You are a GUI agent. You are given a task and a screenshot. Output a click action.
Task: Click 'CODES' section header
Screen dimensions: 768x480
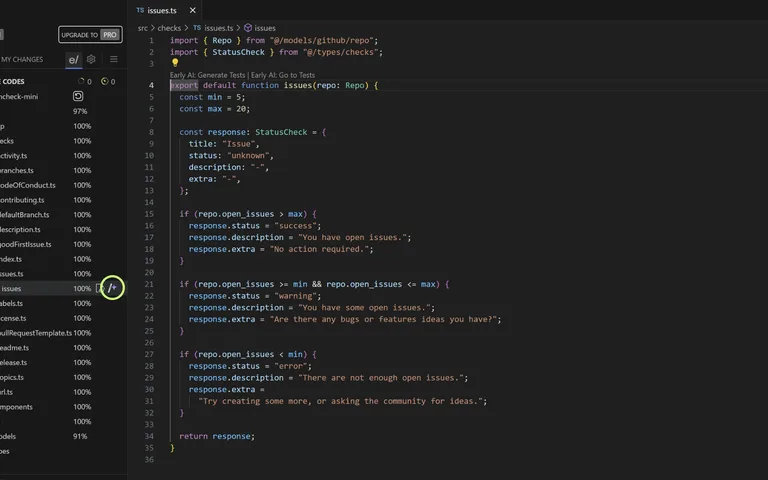click(x=12, y=81)
